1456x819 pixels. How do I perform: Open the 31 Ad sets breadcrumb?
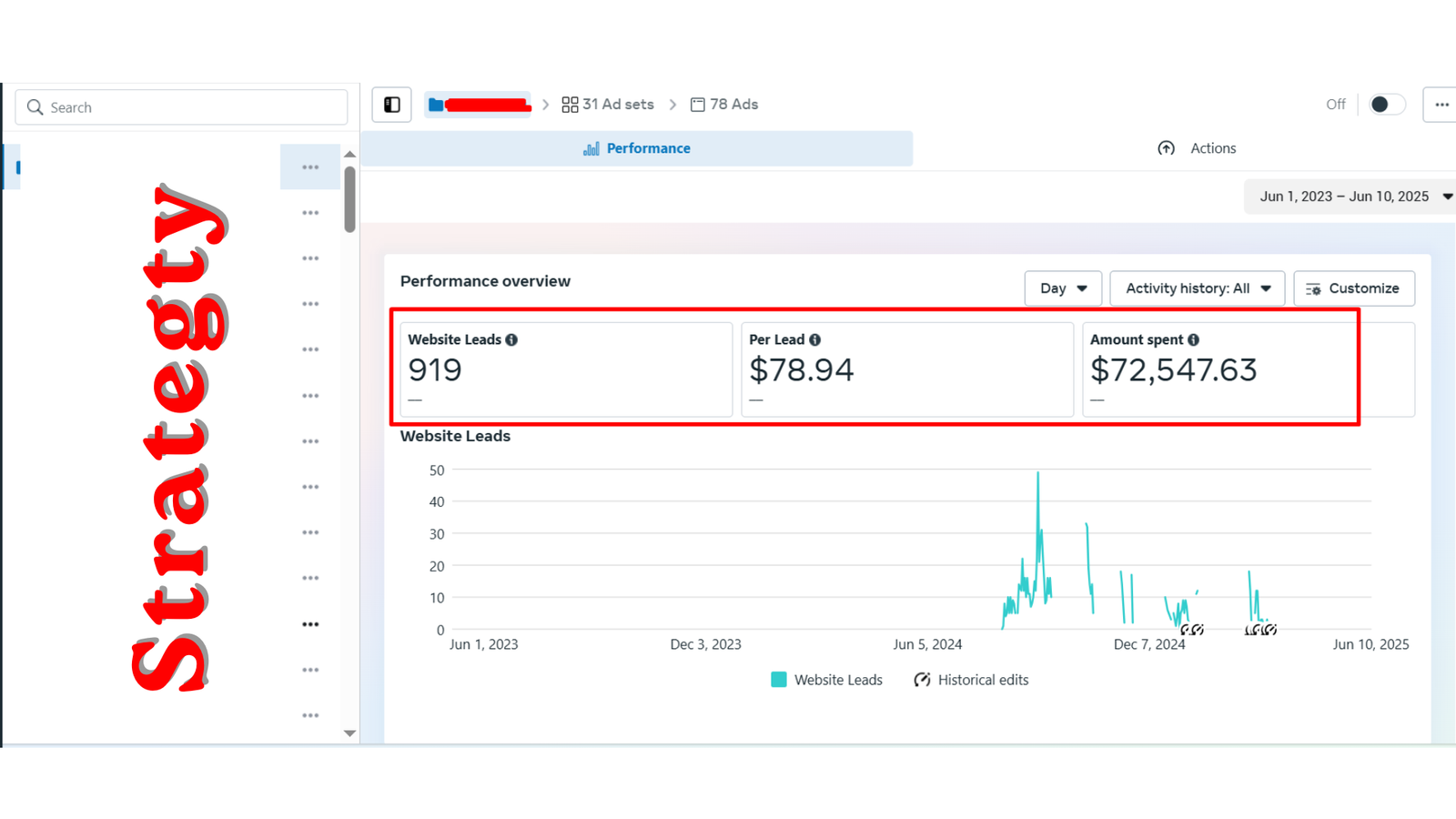[x=608, y=105]
